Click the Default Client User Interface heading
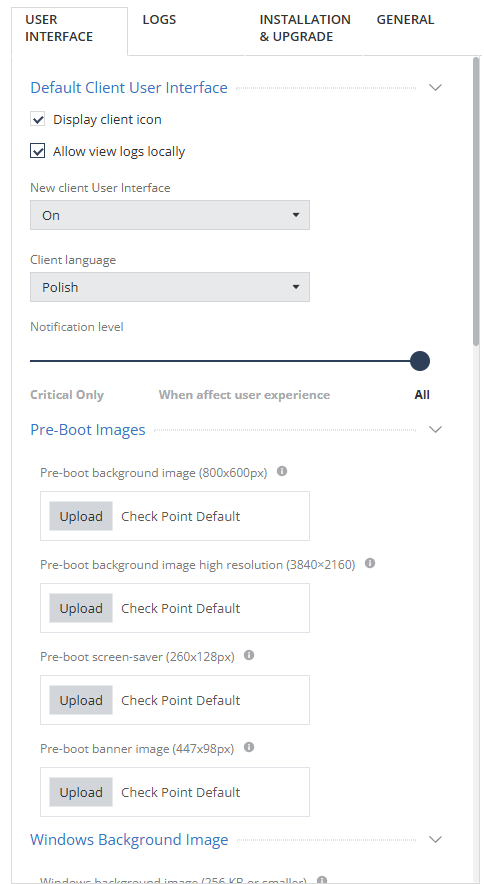Image resolution: width=484 pixels, height=884 pixels. [129, 87]
